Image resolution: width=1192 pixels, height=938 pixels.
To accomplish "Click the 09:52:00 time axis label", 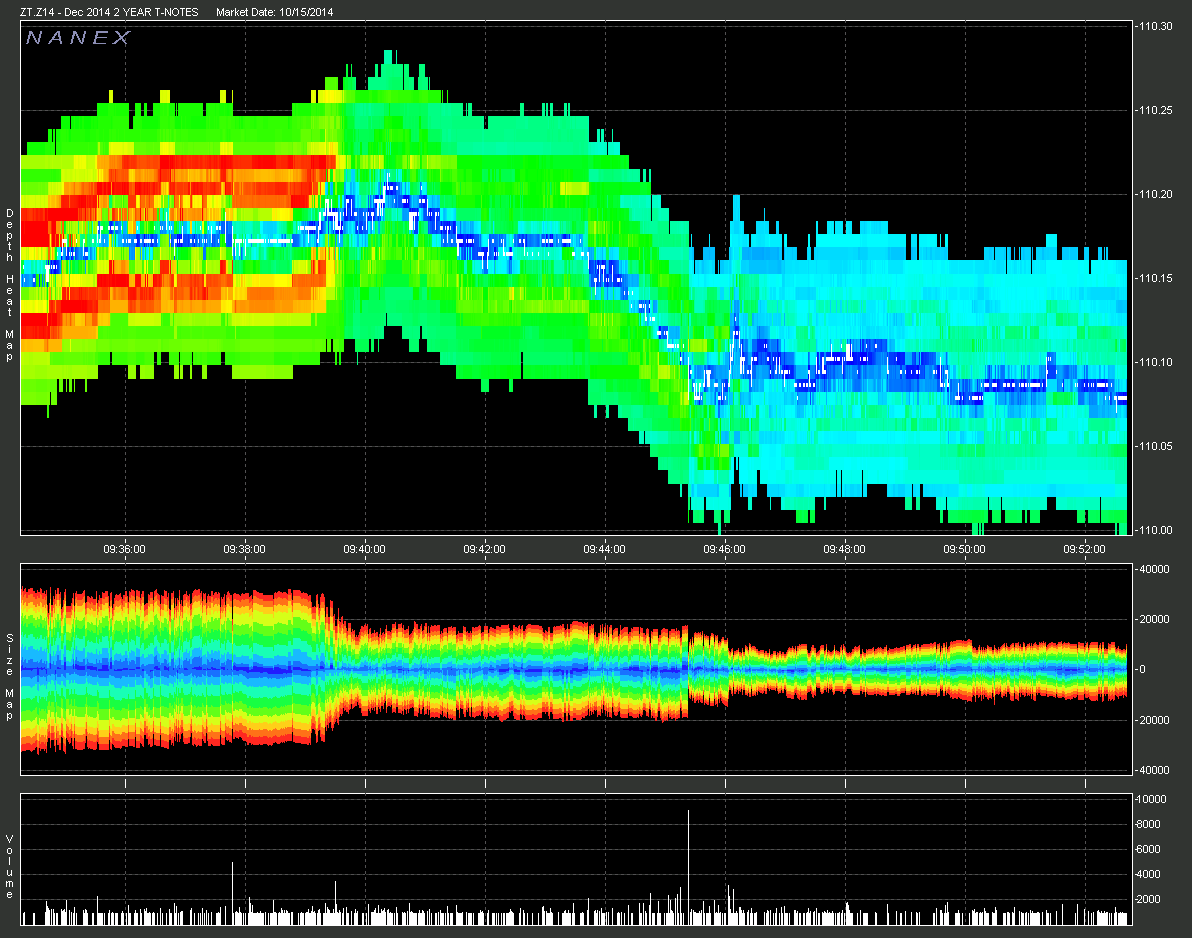I will coord(1085,549).
